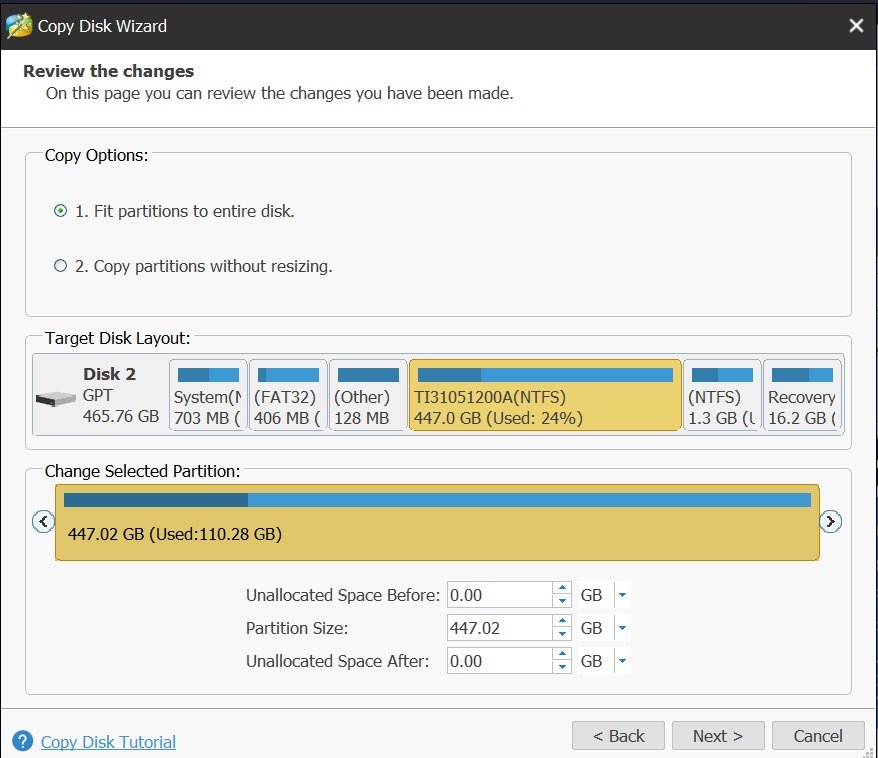
Task: Click the left arrow beside partition bar
Action: [x=43, y=521]
